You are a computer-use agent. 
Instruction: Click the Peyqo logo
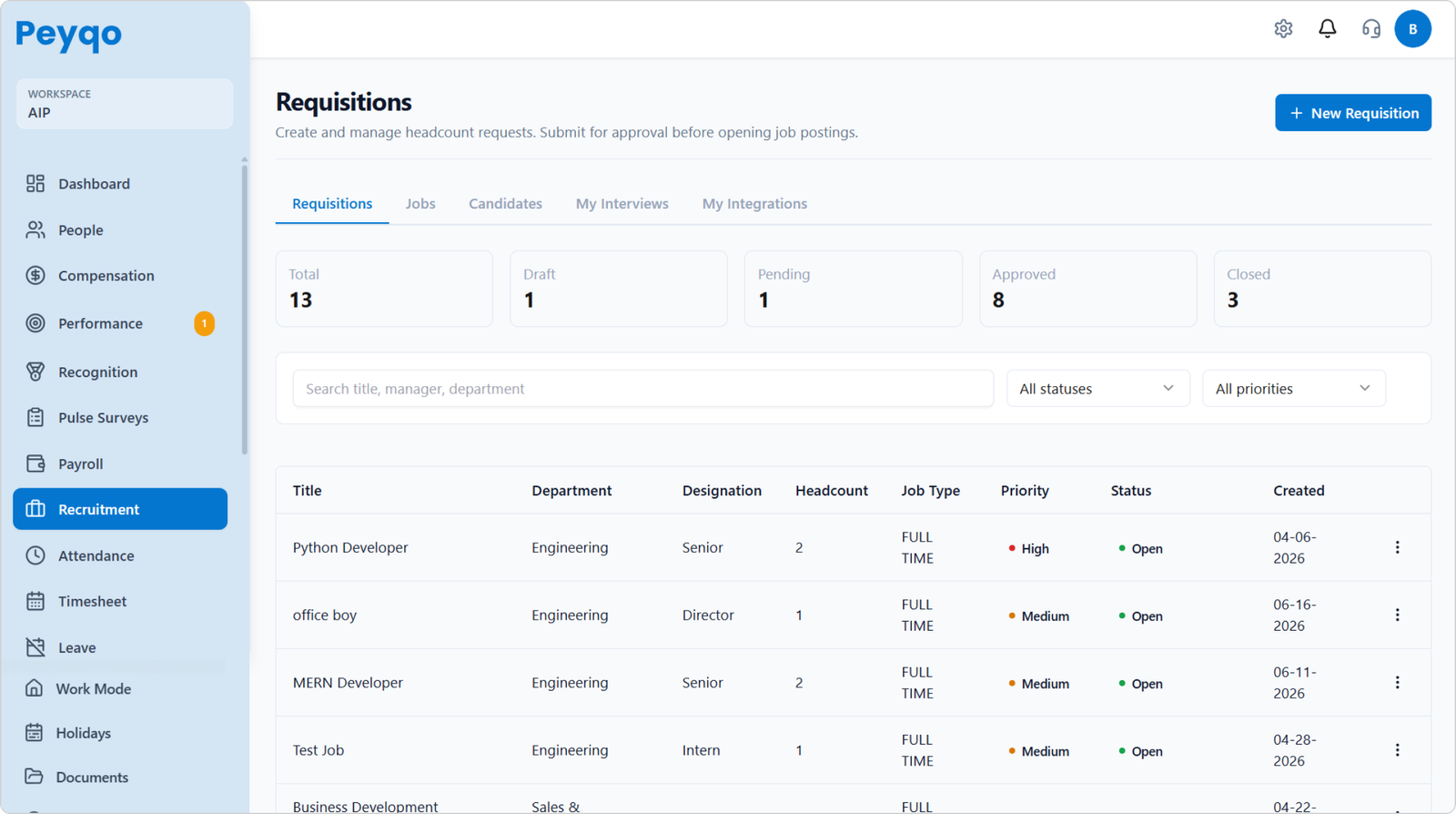point(68,36)
